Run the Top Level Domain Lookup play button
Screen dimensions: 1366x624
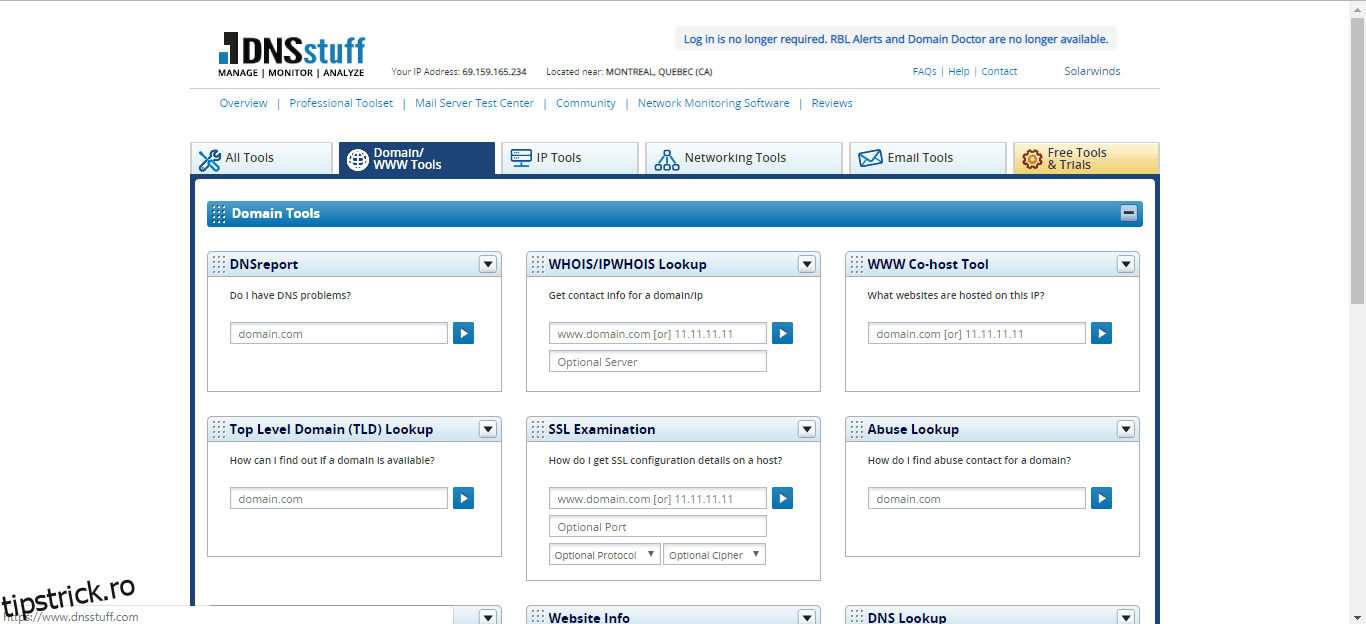pyautogui.click(x=463, y=498)
